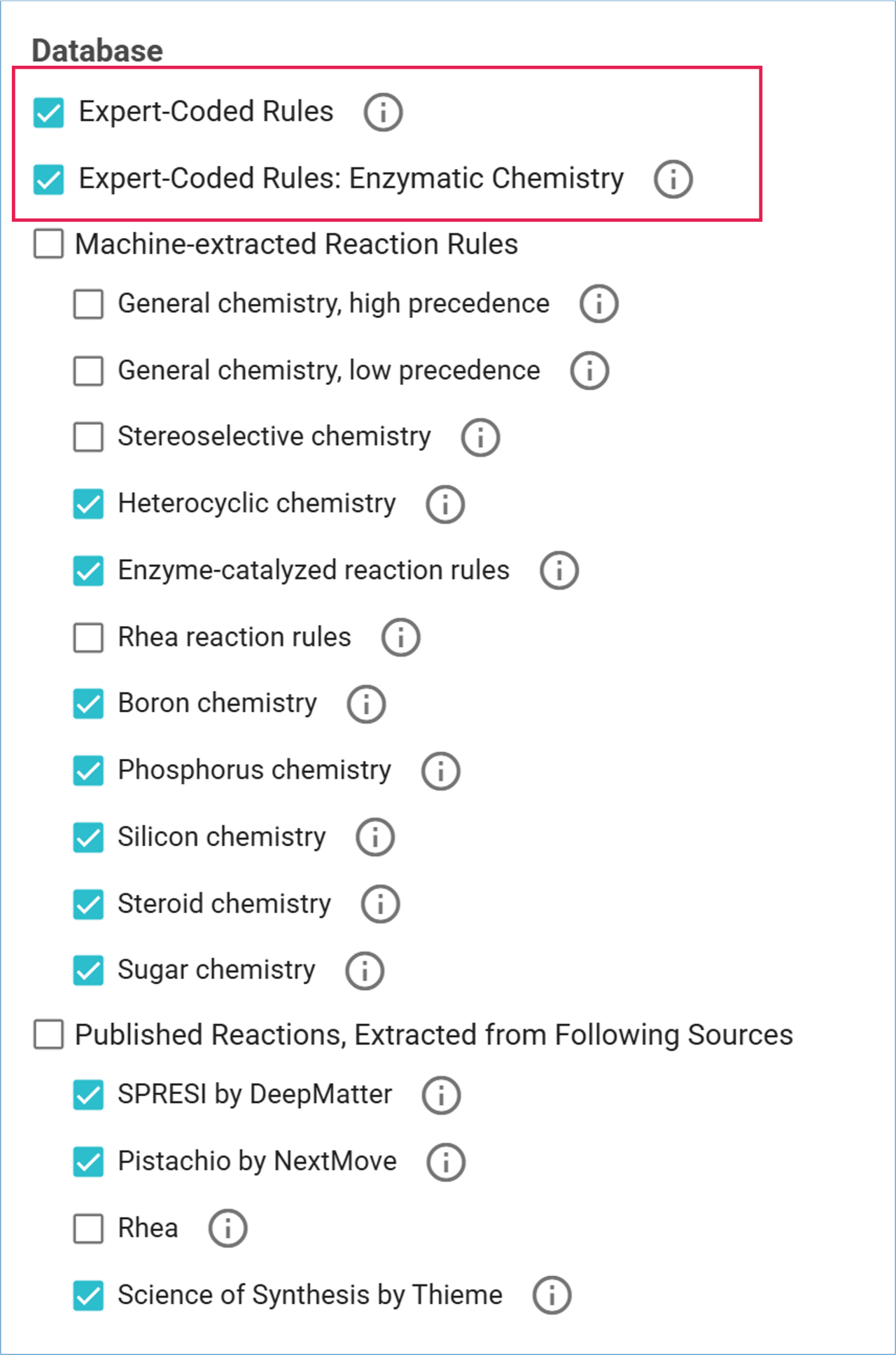Viewport: 896px width, 1355px height.
Task: Show info for Pistachio by NextMove
Action: point(446,1162)
